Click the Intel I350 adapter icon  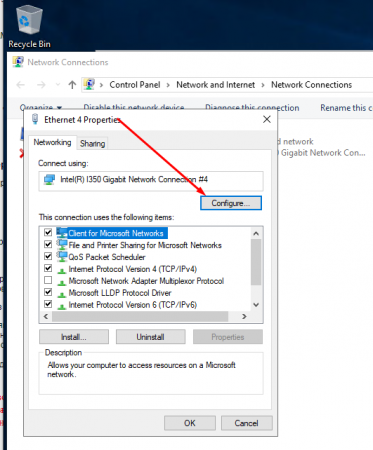tap(49, 180)
